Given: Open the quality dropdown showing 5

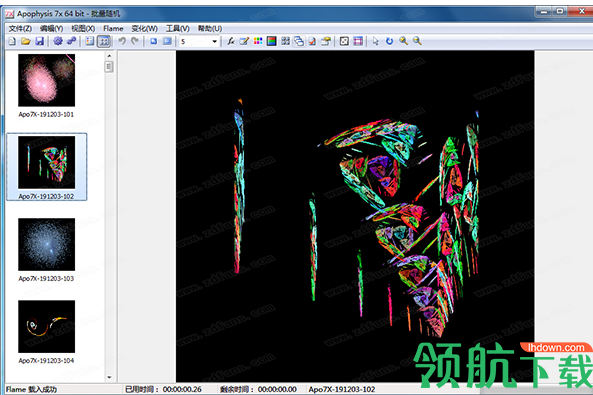Looking at the screenshot, I should (x=214, y=41).
